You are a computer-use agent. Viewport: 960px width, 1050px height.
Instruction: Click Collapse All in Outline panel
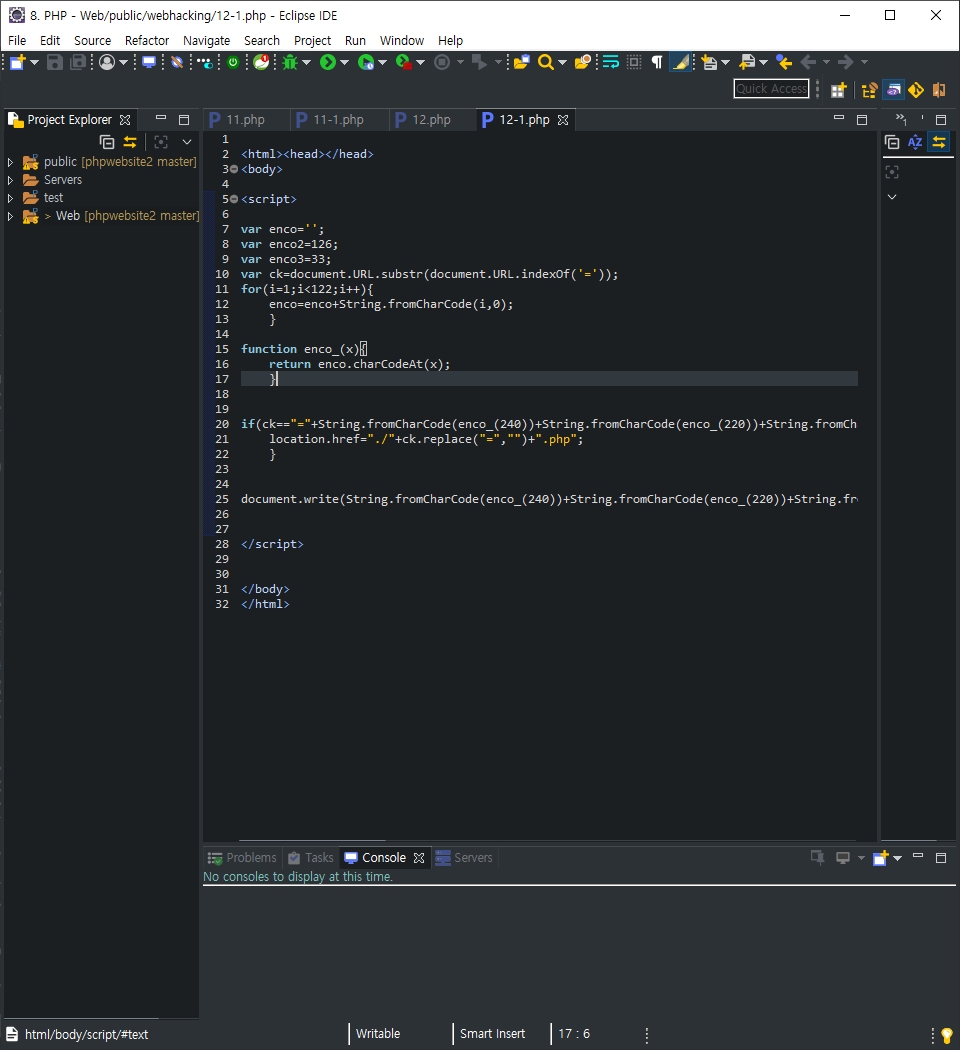pyautogui.click(x=892, y=142)
